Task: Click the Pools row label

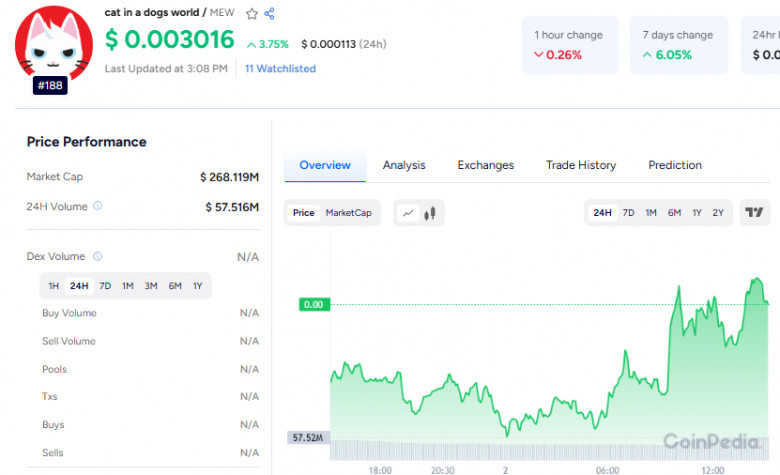Action: [54, 370]
